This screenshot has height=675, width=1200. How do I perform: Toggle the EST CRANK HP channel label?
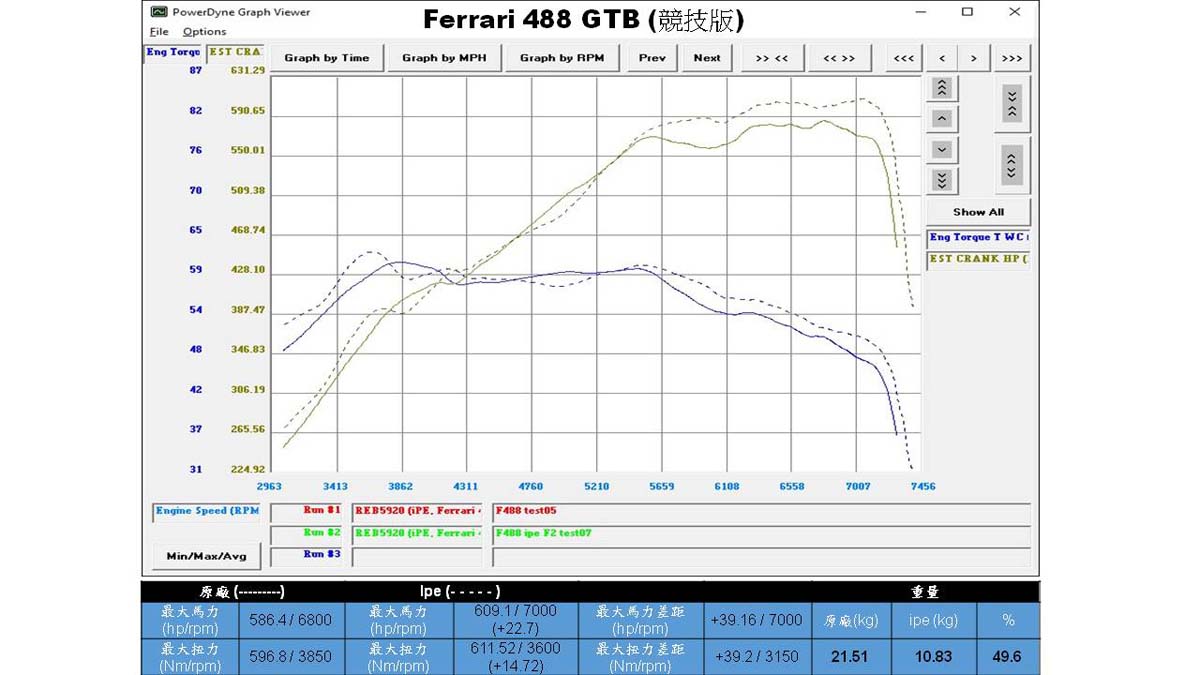[x=977, y=259]
